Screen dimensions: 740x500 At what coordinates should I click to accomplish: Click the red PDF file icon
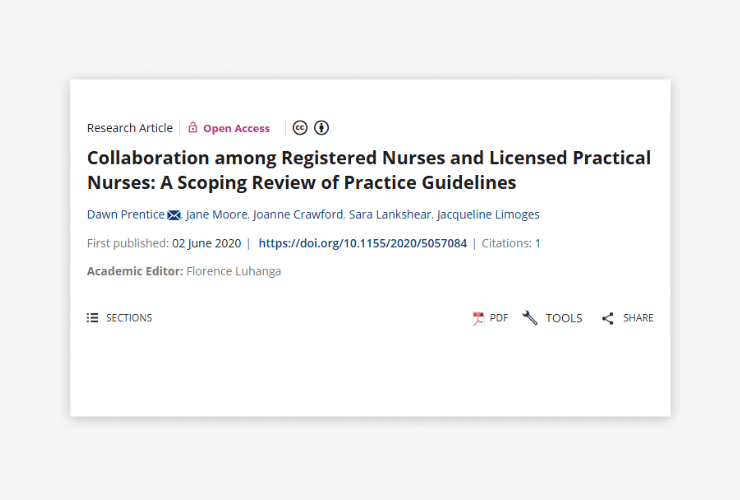[478, 318]
